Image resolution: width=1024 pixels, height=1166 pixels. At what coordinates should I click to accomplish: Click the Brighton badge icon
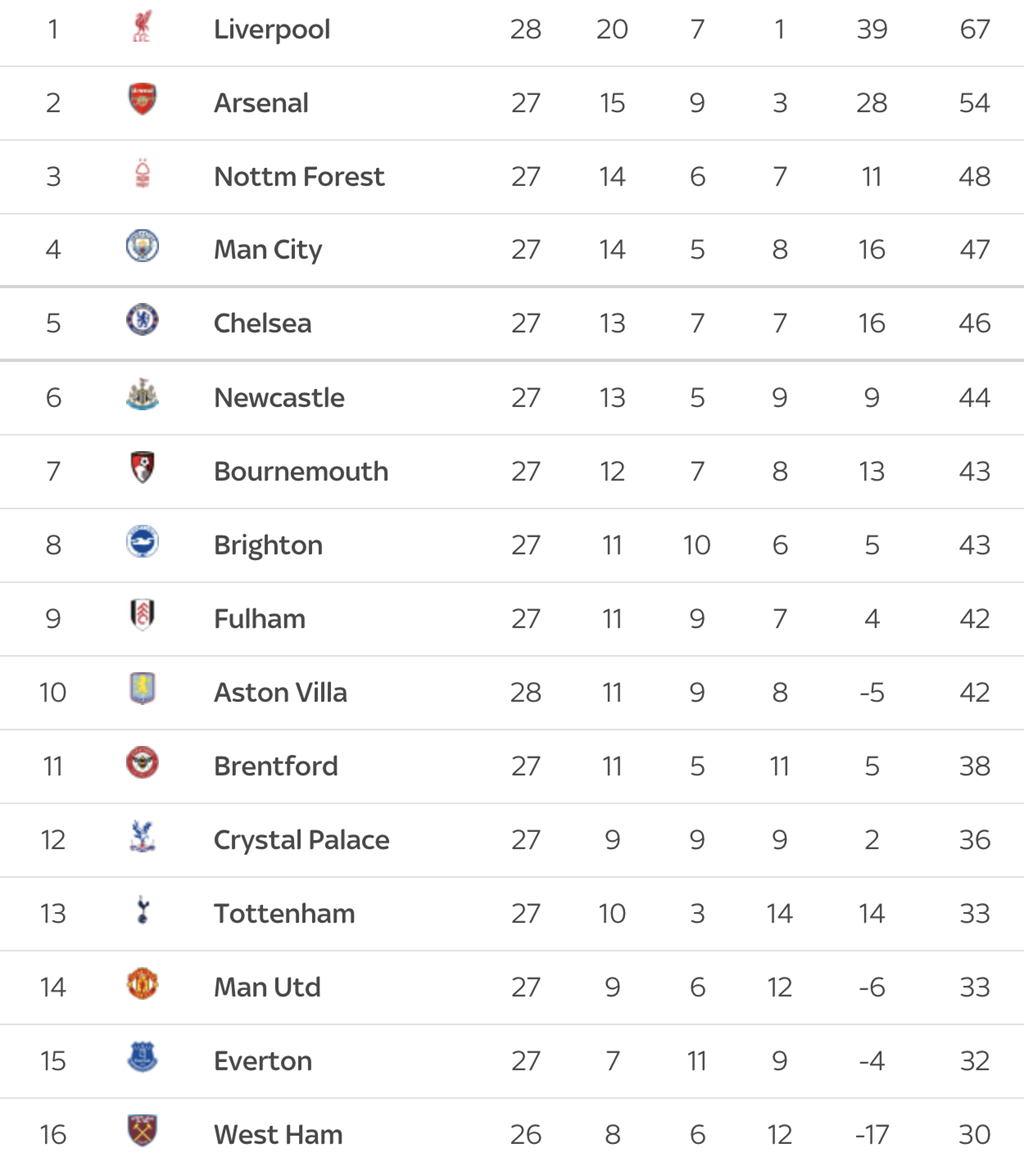pyautogui.click(x=142, y=541)
